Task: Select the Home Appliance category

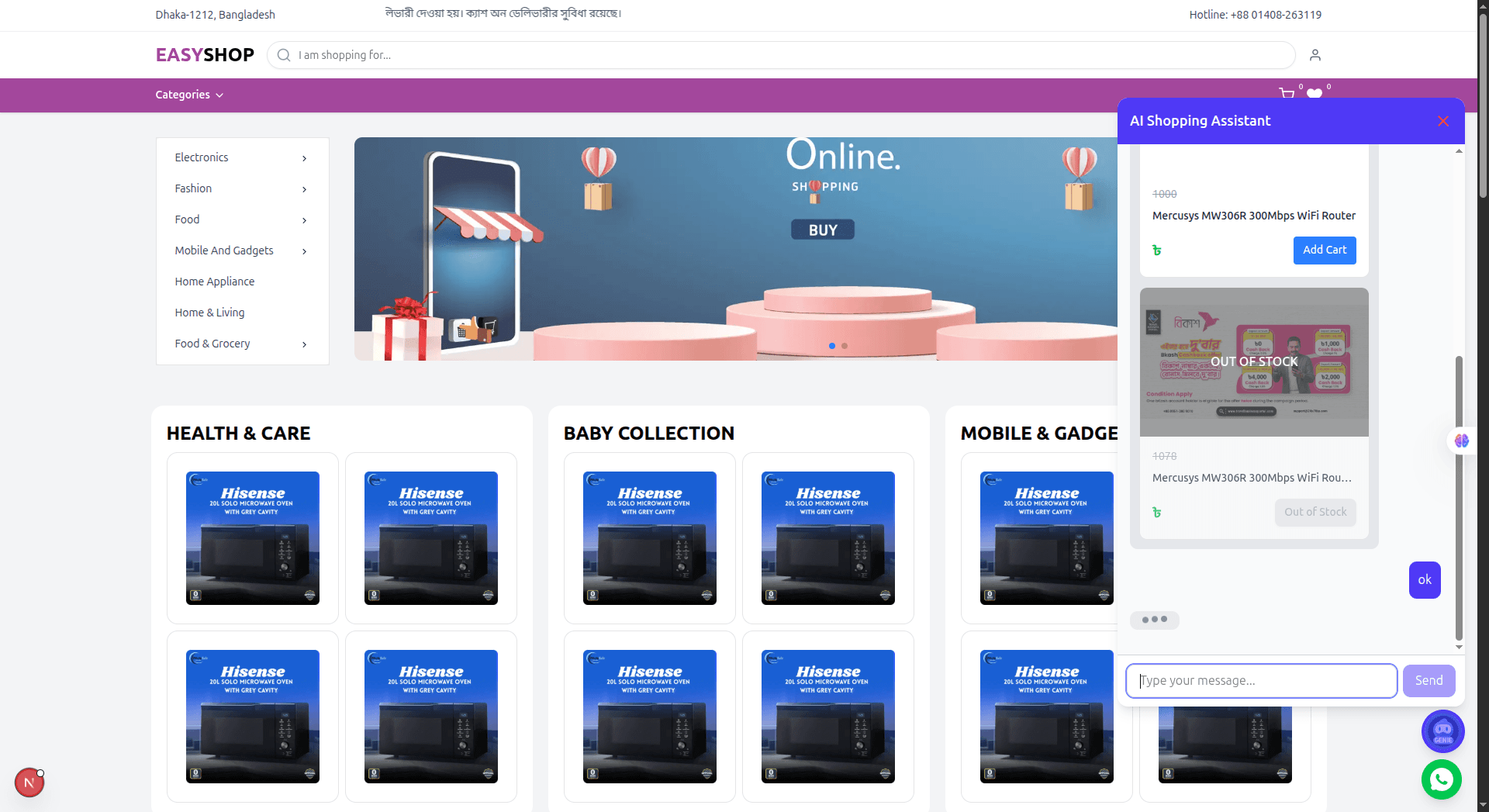Action: point(215,282)
